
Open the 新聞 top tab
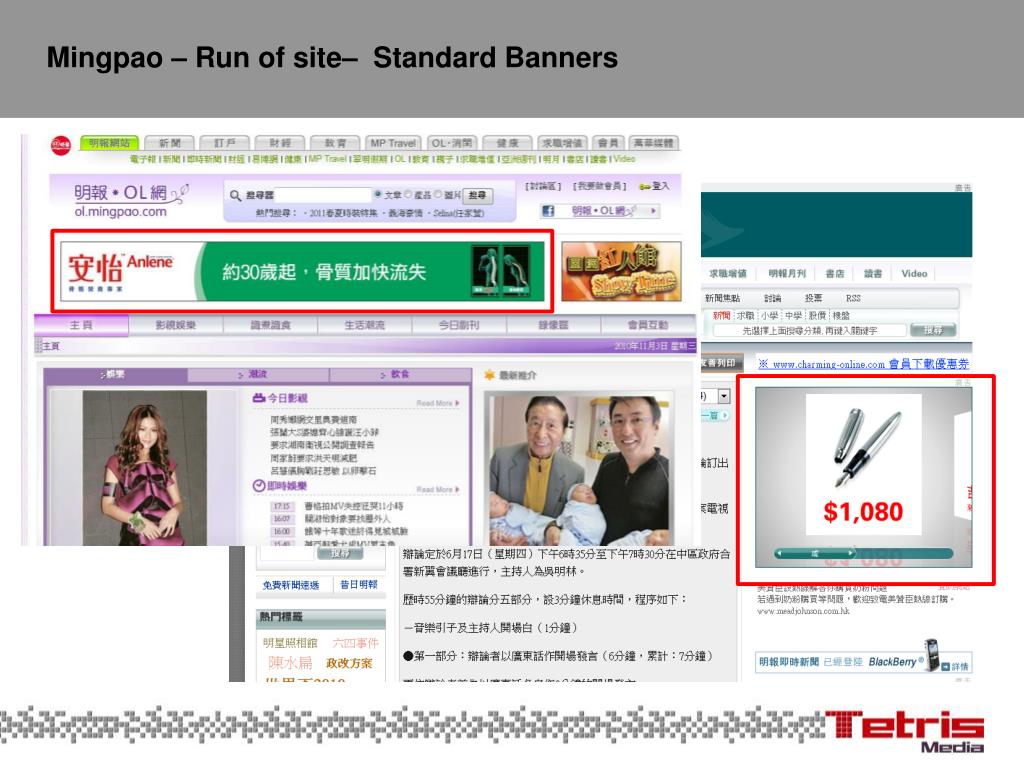(x=169, y=143)
